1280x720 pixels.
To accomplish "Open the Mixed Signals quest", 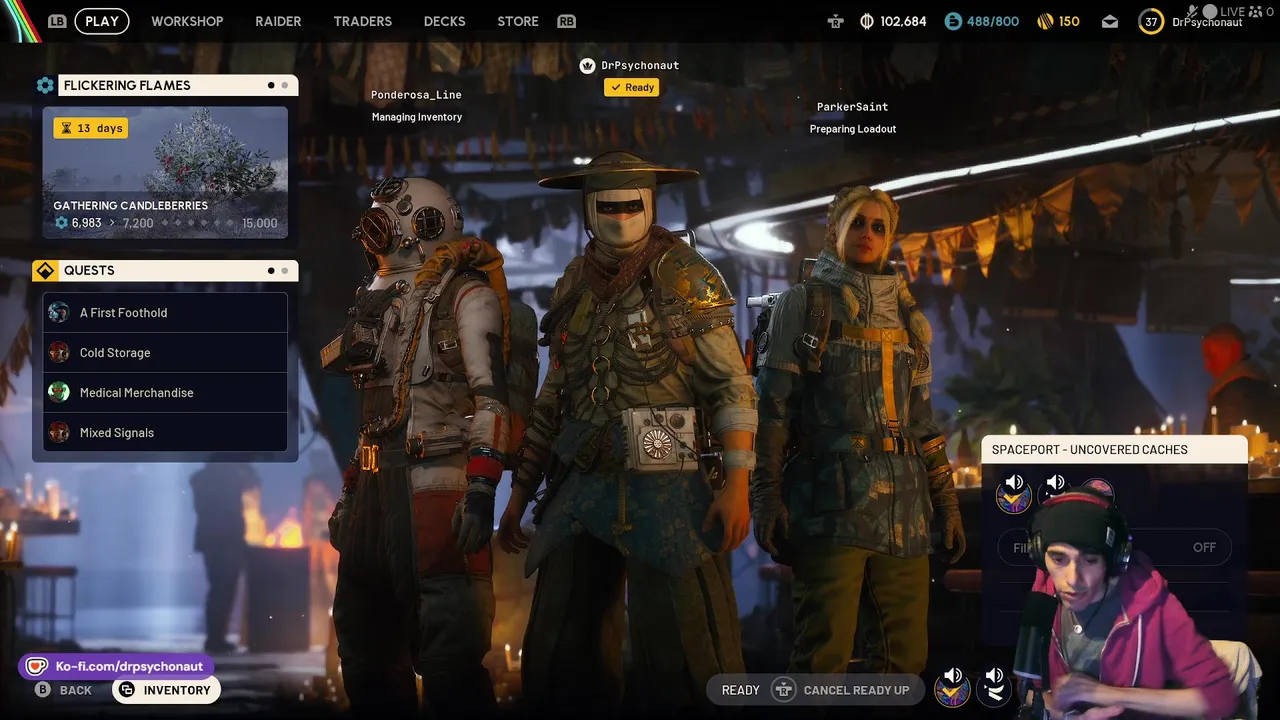I will [x=165, y=432].
